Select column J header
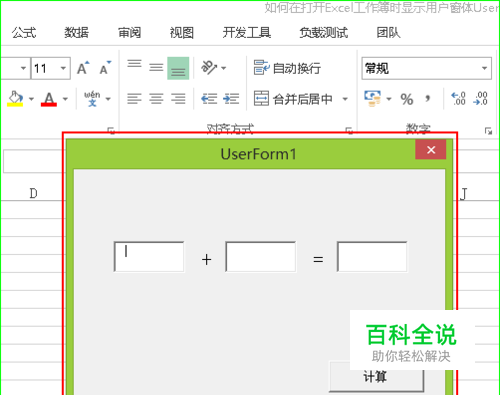The width and height of the screenshot is (500, 395). point(463,193)
